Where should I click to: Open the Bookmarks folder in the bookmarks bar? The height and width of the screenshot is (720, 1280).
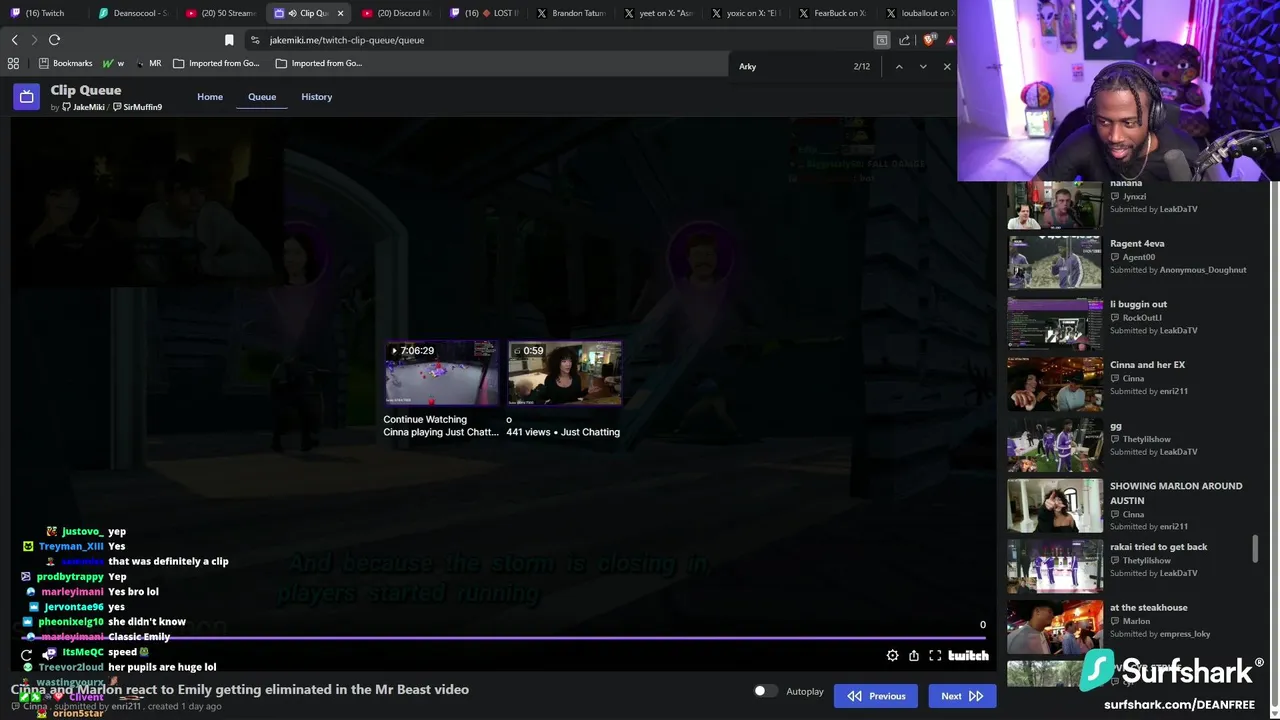coord(65,63)
